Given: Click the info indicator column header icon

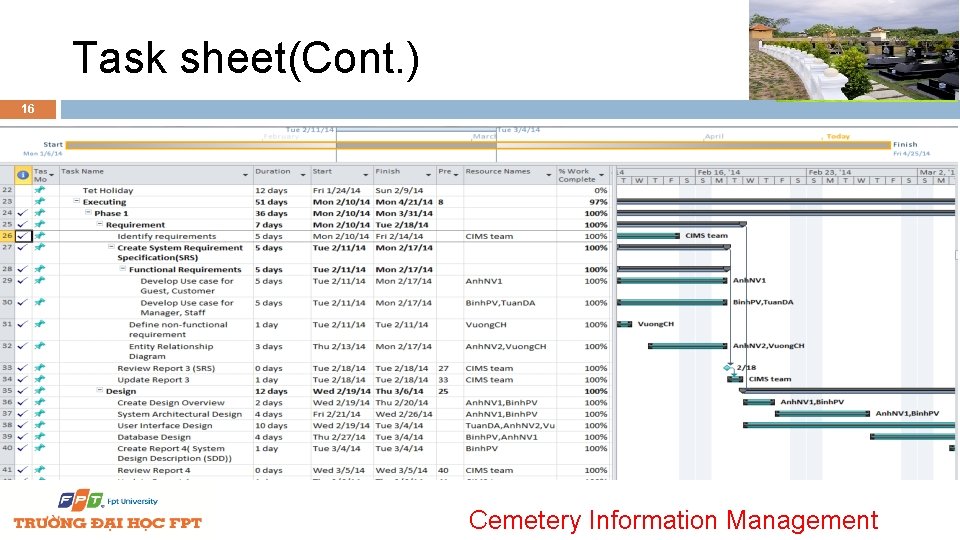Looking at the screenshot, I should click(23, 175).
